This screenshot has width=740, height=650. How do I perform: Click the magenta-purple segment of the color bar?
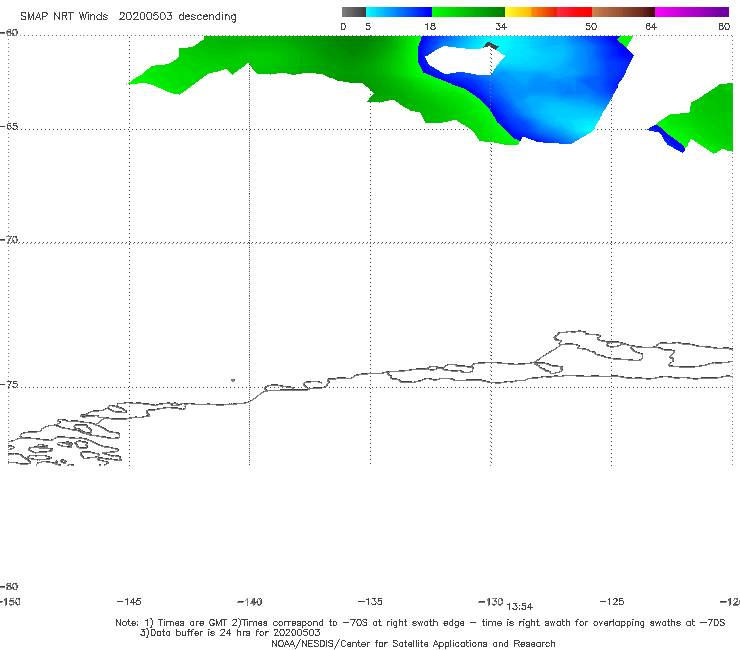point(692,12)
